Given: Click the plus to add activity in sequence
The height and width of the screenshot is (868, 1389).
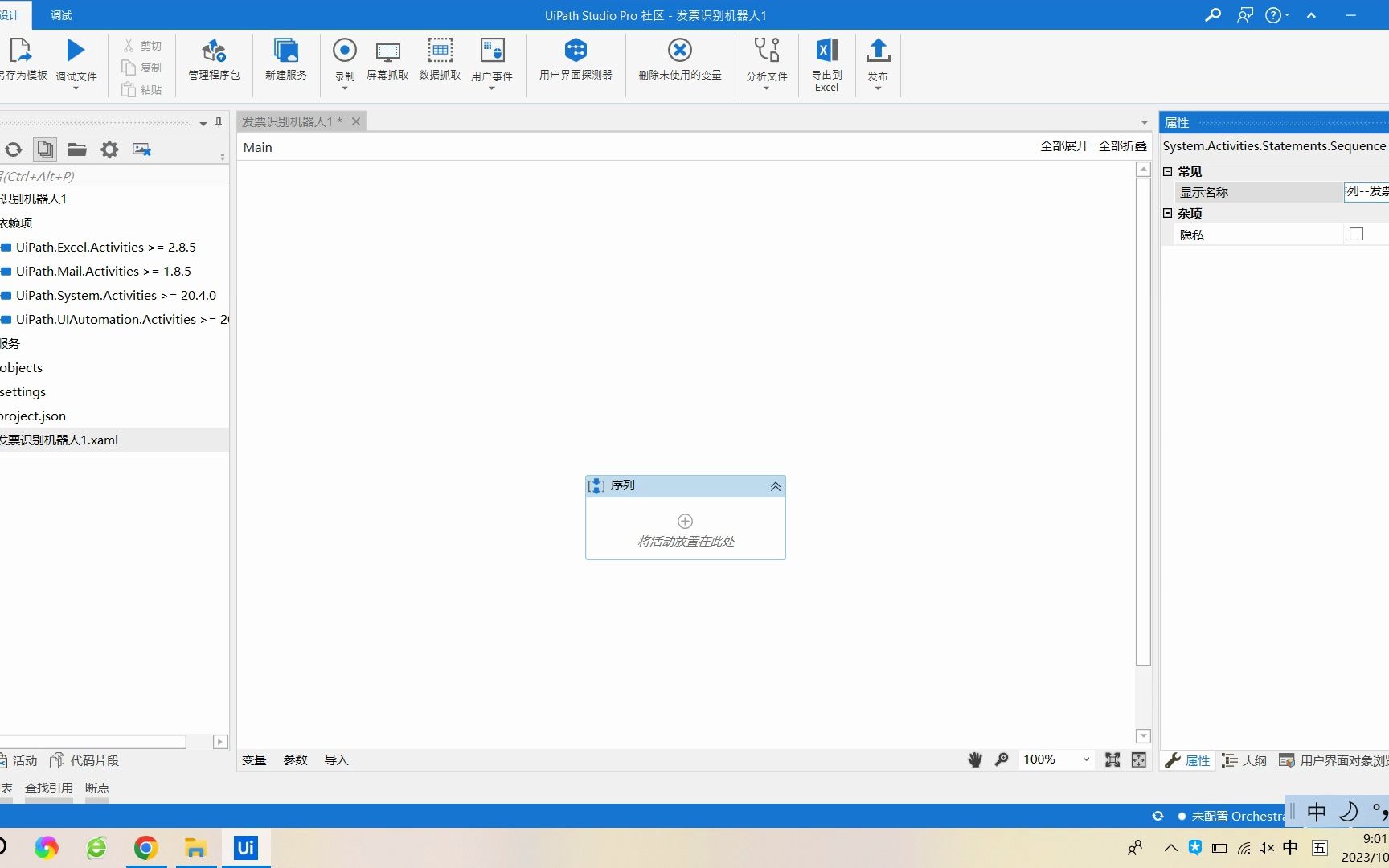Looking at the screenshot, I should 685,521.
